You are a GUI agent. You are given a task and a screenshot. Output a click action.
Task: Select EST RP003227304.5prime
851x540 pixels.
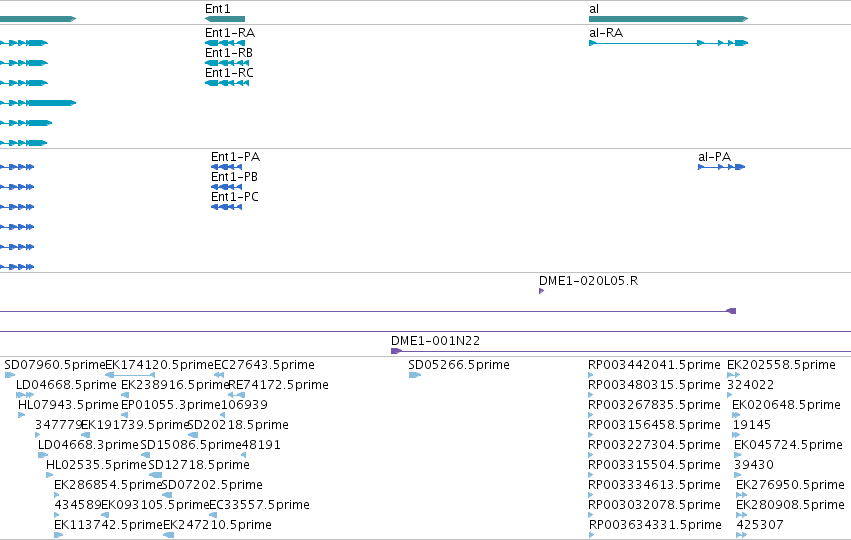[x=655, y=445]
